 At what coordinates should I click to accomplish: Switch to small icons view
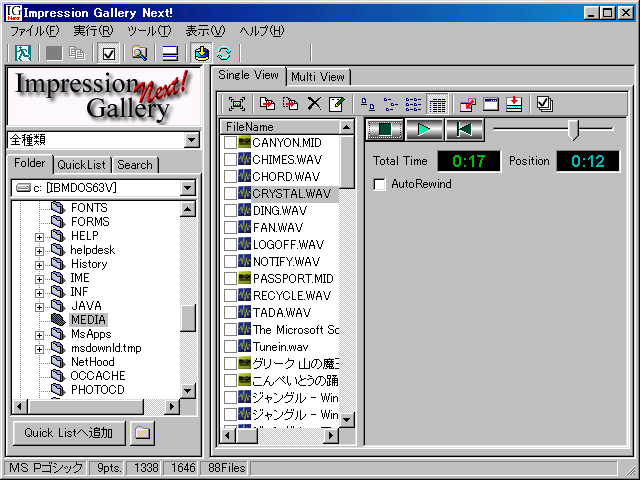pyautogui.click(x=391, y=104)
